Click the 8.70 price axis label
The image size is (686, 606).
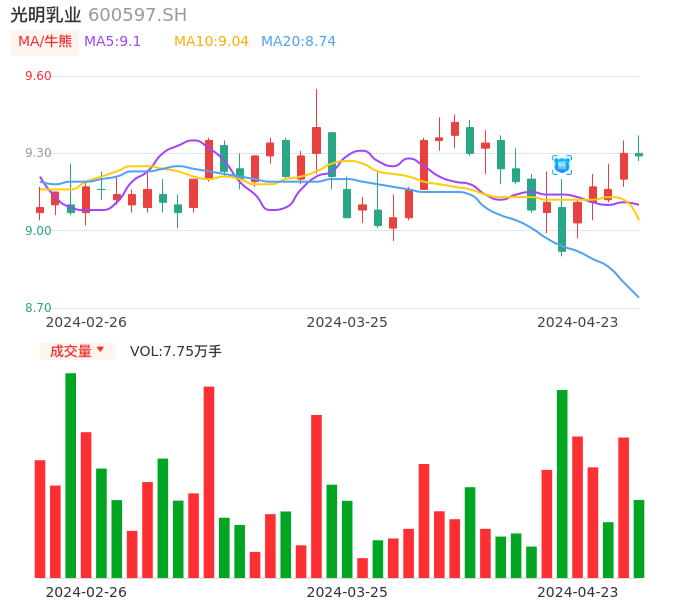click(37, 308)
